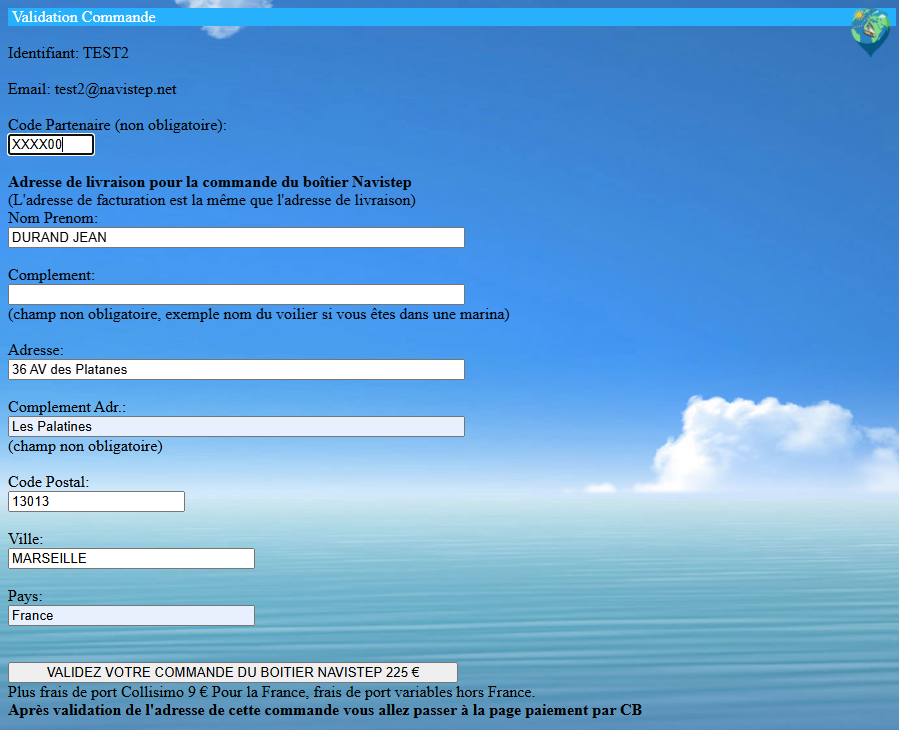This screenshot has height=730, width=899.
Task: Select the empty Complement input field
Action: pos(236,294)
